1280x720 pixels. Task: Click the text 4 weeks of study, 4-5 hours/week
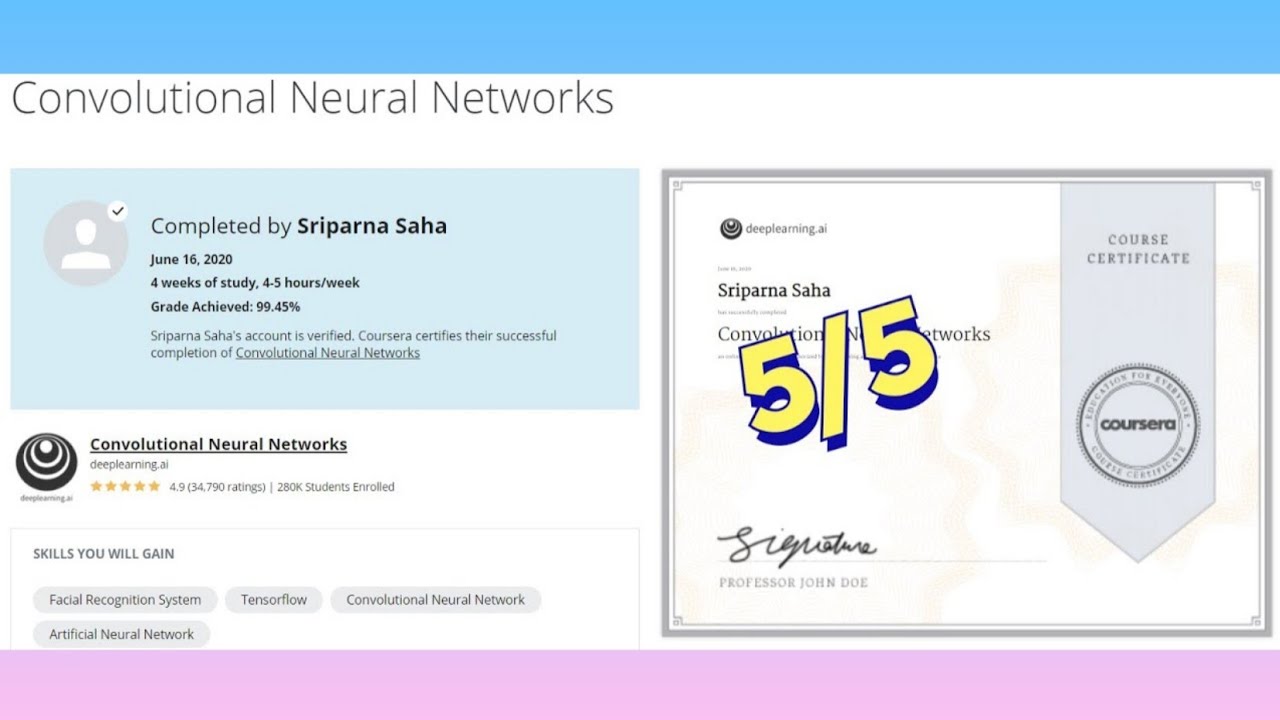coord(255,283)
